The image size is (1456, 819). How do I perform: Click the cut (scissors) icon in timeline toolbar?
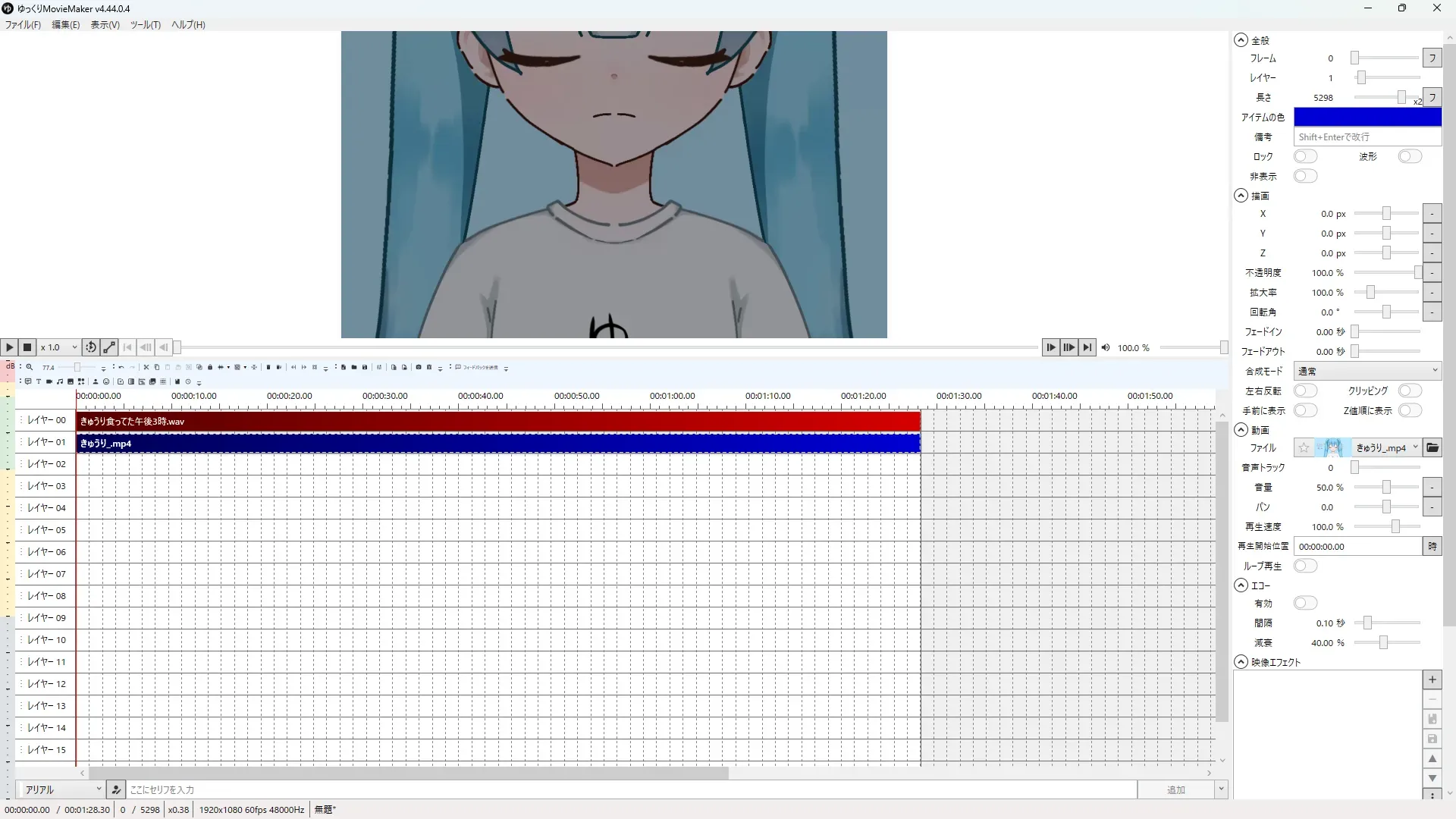(146, 367)
